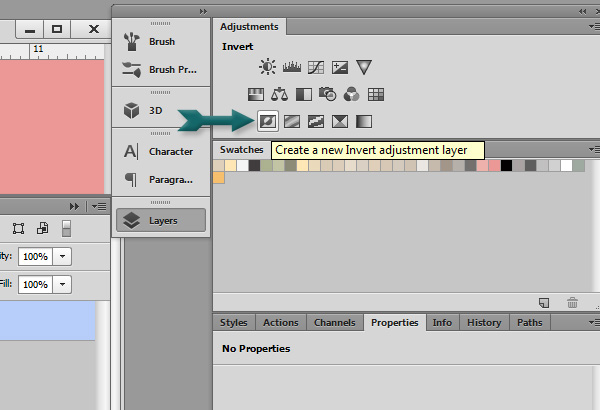Pick the dark charcoal swatch near the start
This screenshot has height=410, width=600.
click(254, 166)
